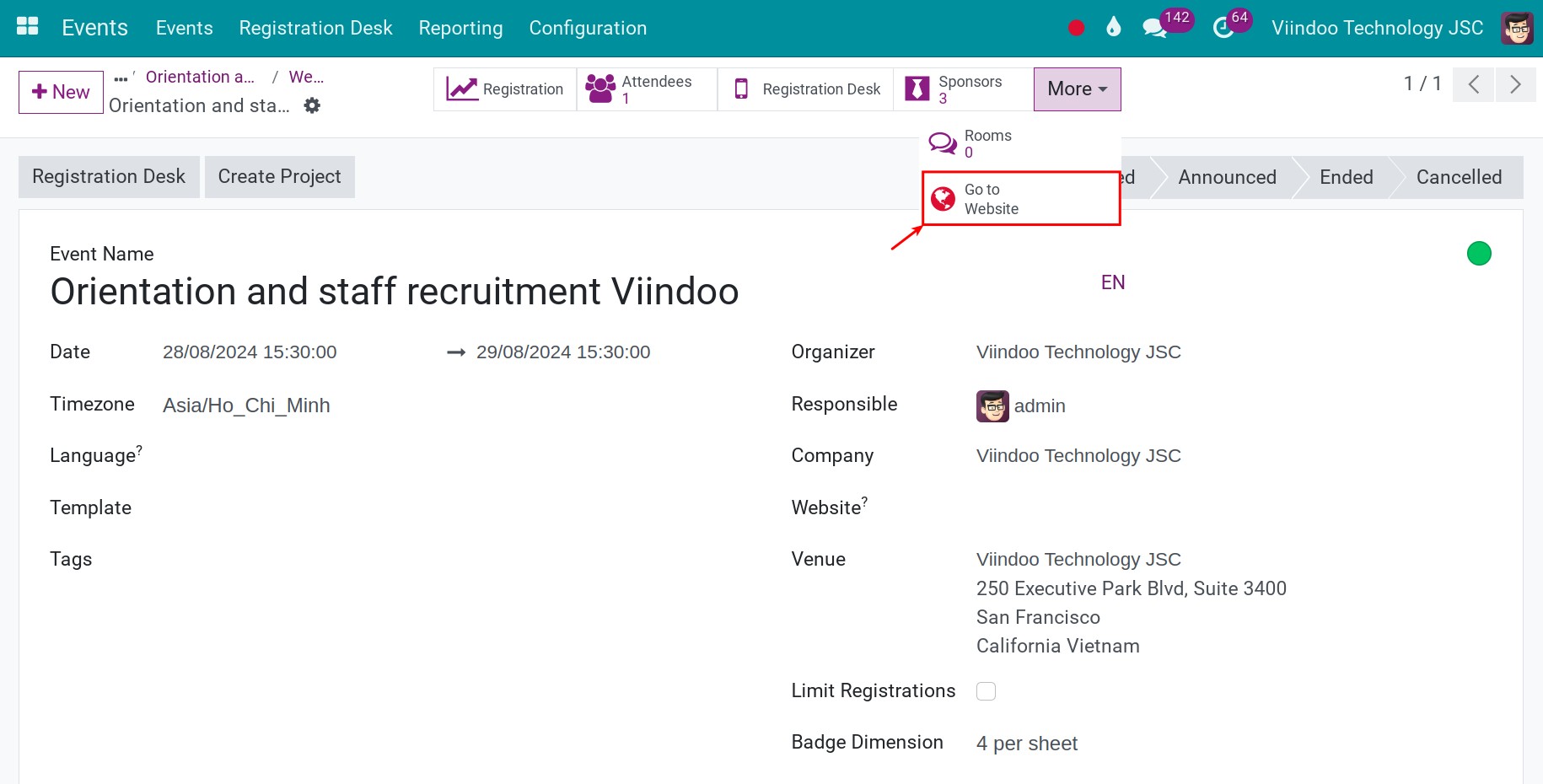The image size is (1543, 784).
Task: Click Viindoo Technology JSC company switcher
Action: [x=1377, y=28]
